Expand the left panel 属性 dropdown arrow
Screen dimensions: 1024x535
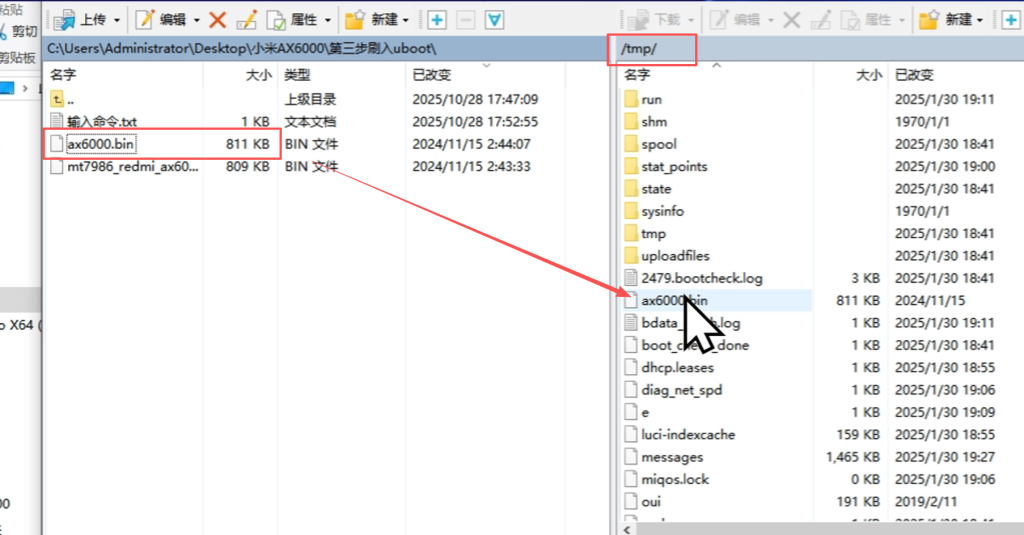(327, 20)
